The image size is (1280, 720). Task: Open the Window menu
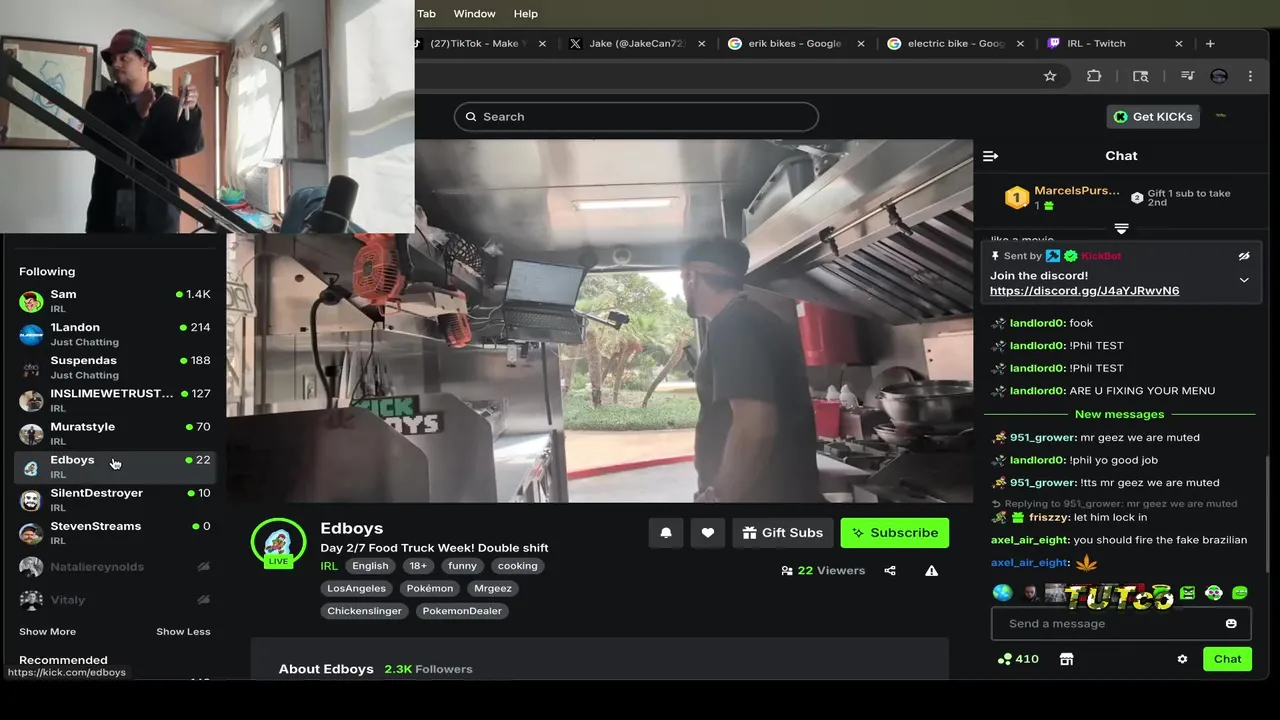(x=474, y=14)
